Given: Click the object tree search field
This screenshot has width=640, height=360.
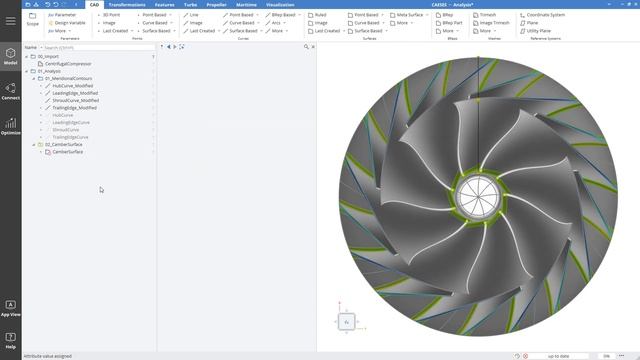Looking at the screenshot, I should (99, 47).
